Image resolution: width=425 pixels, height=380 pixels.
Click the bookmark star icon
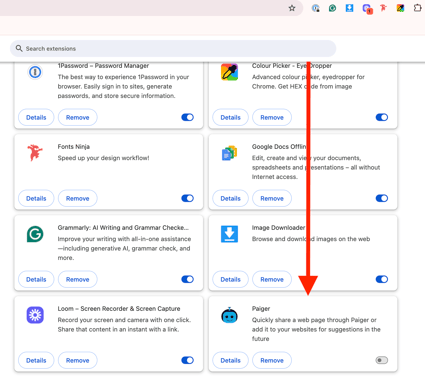pyautogui.click(x=292, y=8)
